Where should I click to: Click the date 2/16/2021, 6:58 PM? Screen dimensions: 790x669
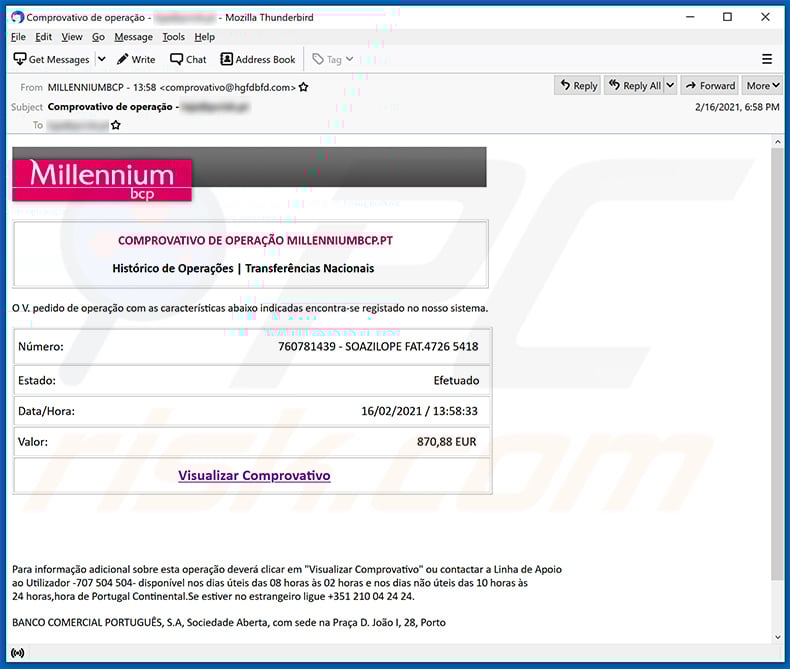[737, 107]
